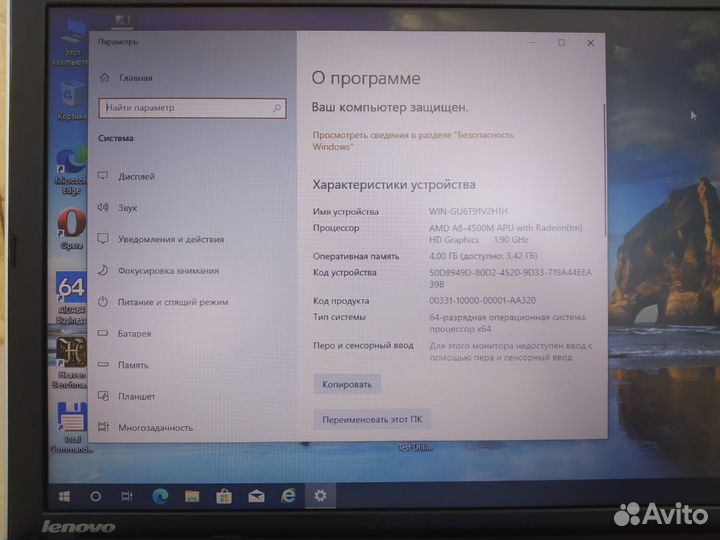Open the Mail app from the taskbar
The height and width of the screenshot is (540, 720).
[256, 496]
